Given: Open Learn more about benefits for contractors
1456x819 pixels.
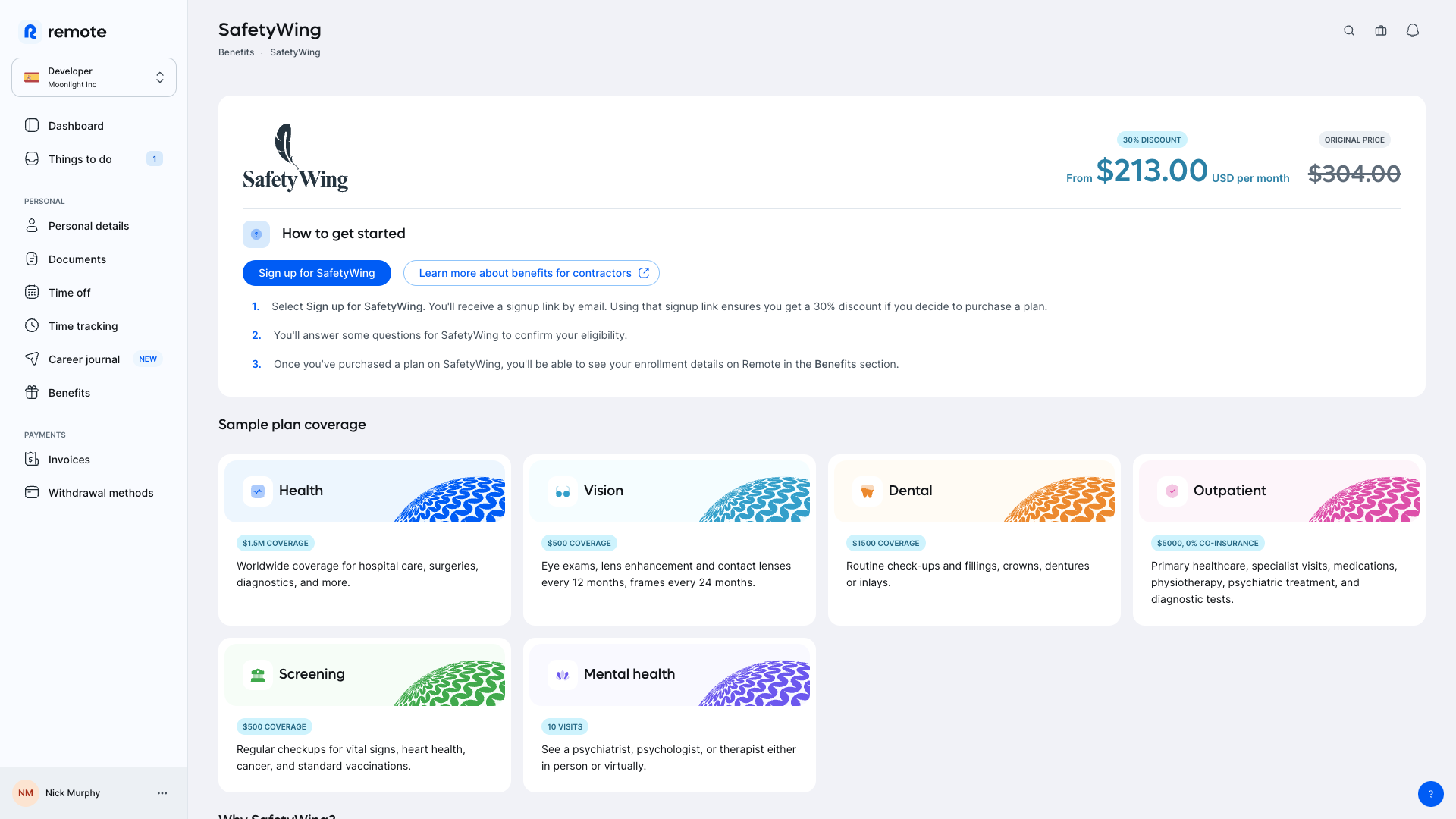Looking at the screenshot, I should [x=531, y=273].
